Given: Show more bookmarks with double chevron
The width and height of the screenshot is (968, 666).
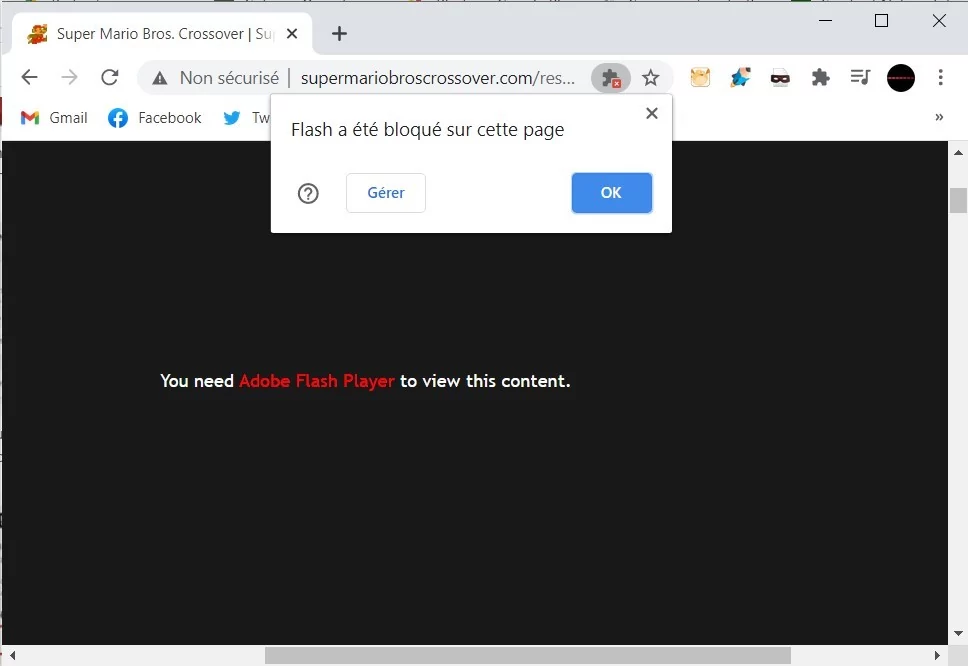Looking at the screenshot, I should (x=939, y=117).
